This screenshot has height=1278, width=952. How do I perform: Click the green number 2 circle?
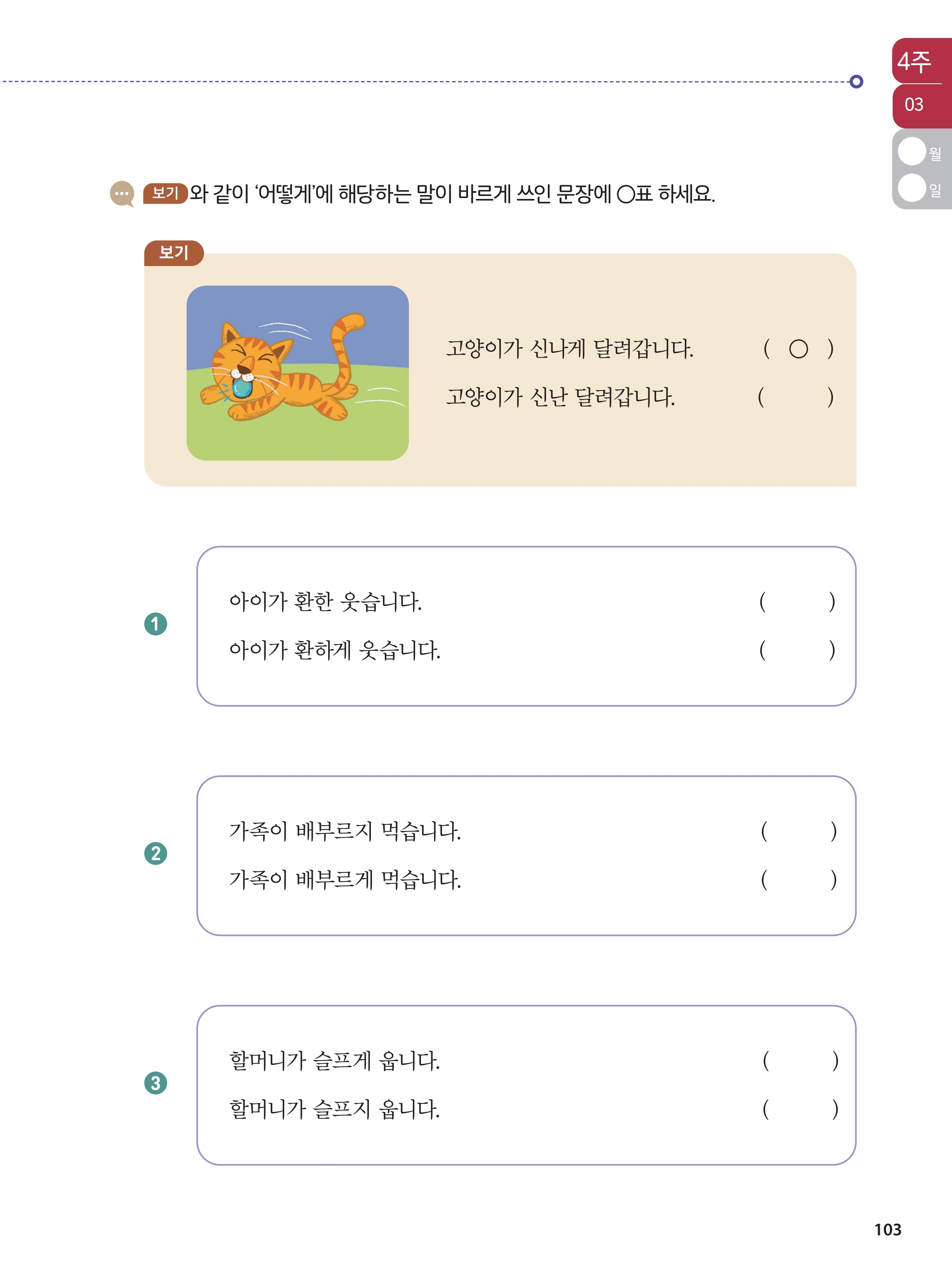156,853
